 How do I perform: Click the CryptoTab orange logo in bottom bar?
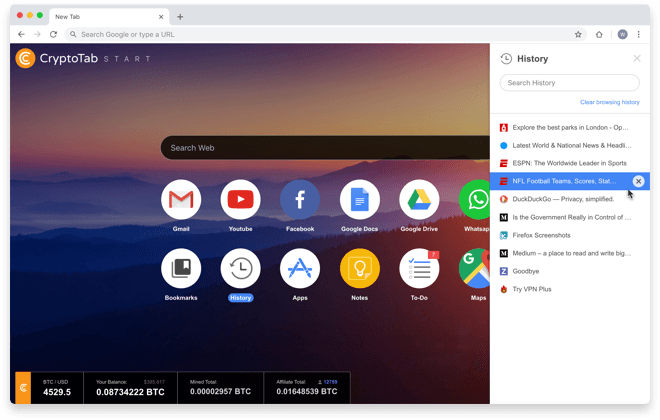click(22, 388)
